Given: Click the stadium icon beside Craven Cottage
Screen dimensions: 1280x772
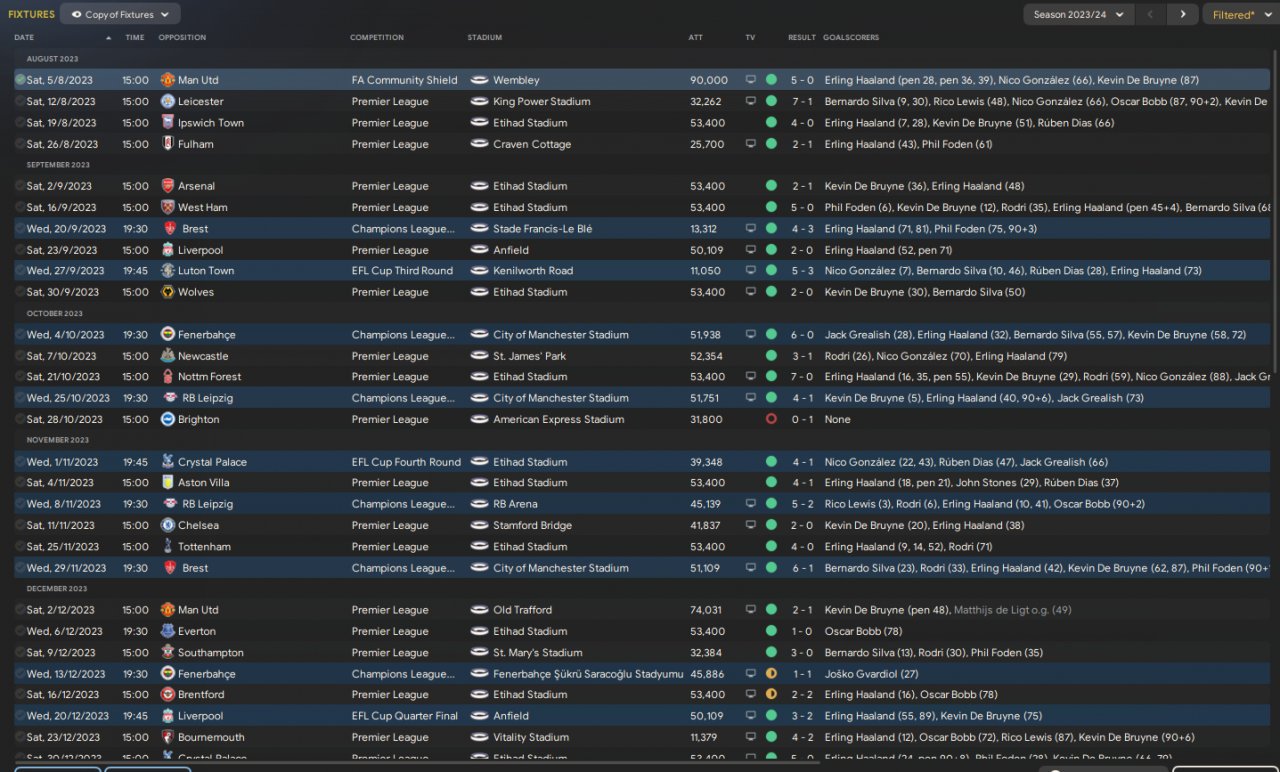Looking at the screenshot, I should coord(479,144).
